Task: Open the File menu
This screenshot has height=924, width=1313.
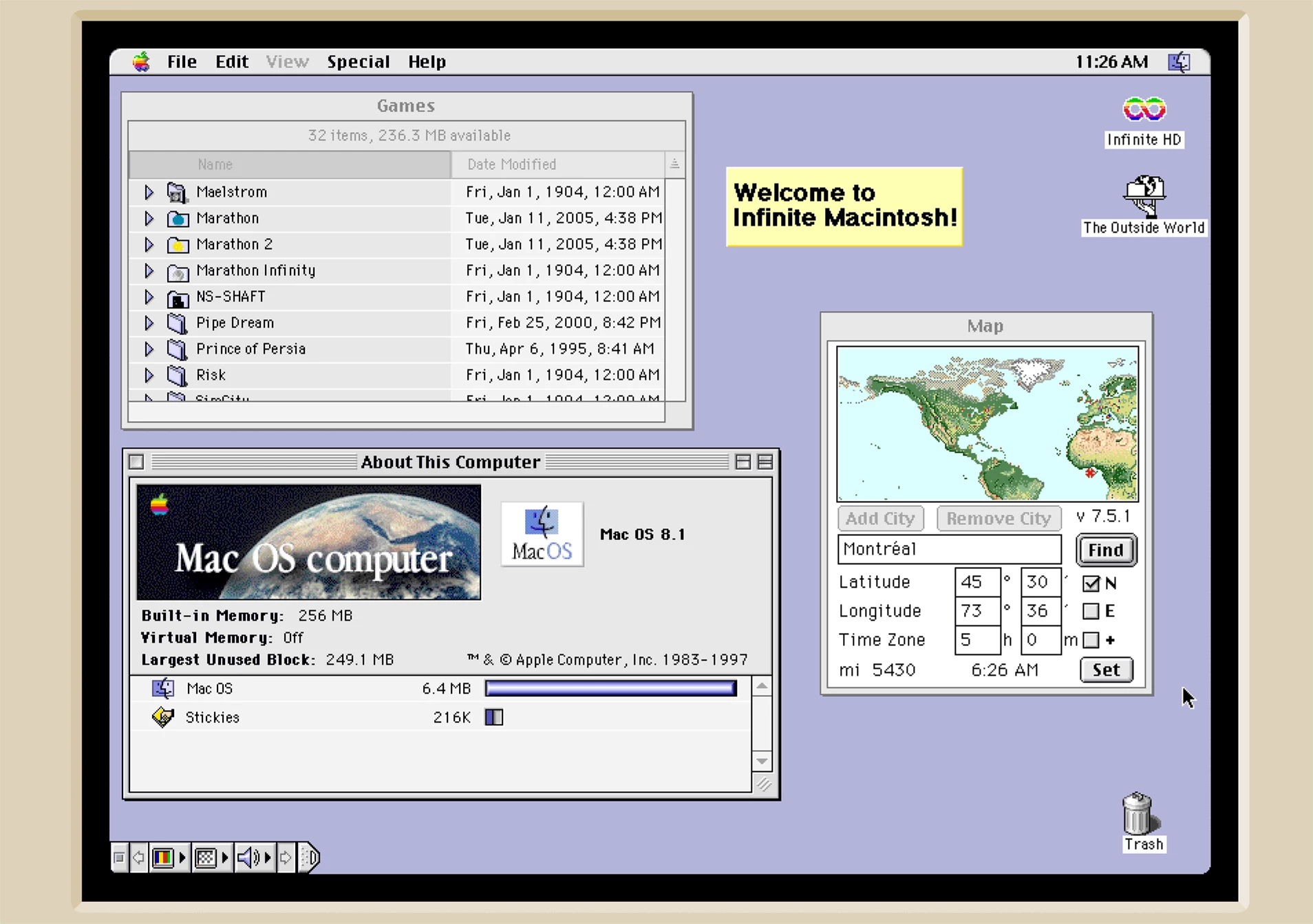Action: (182, 62)
